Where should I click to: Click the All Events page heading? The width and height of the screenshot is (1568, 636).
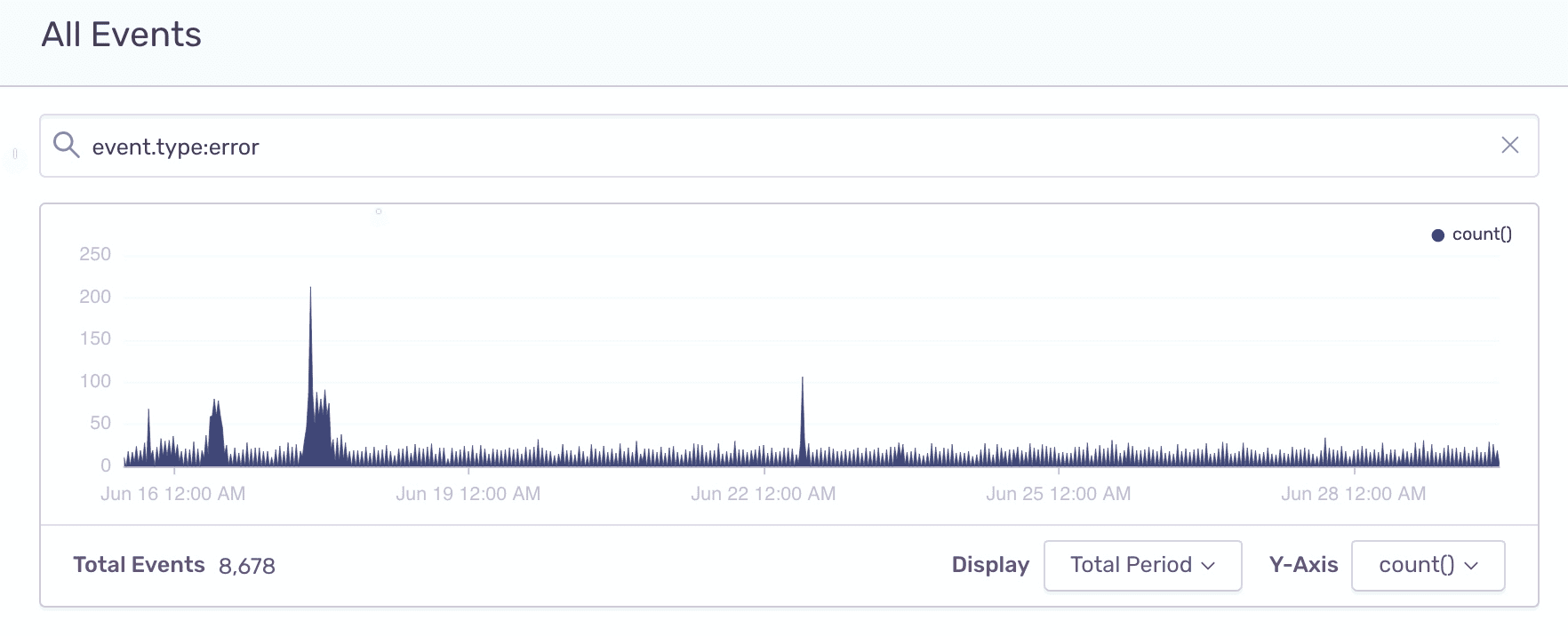(122, 35)
